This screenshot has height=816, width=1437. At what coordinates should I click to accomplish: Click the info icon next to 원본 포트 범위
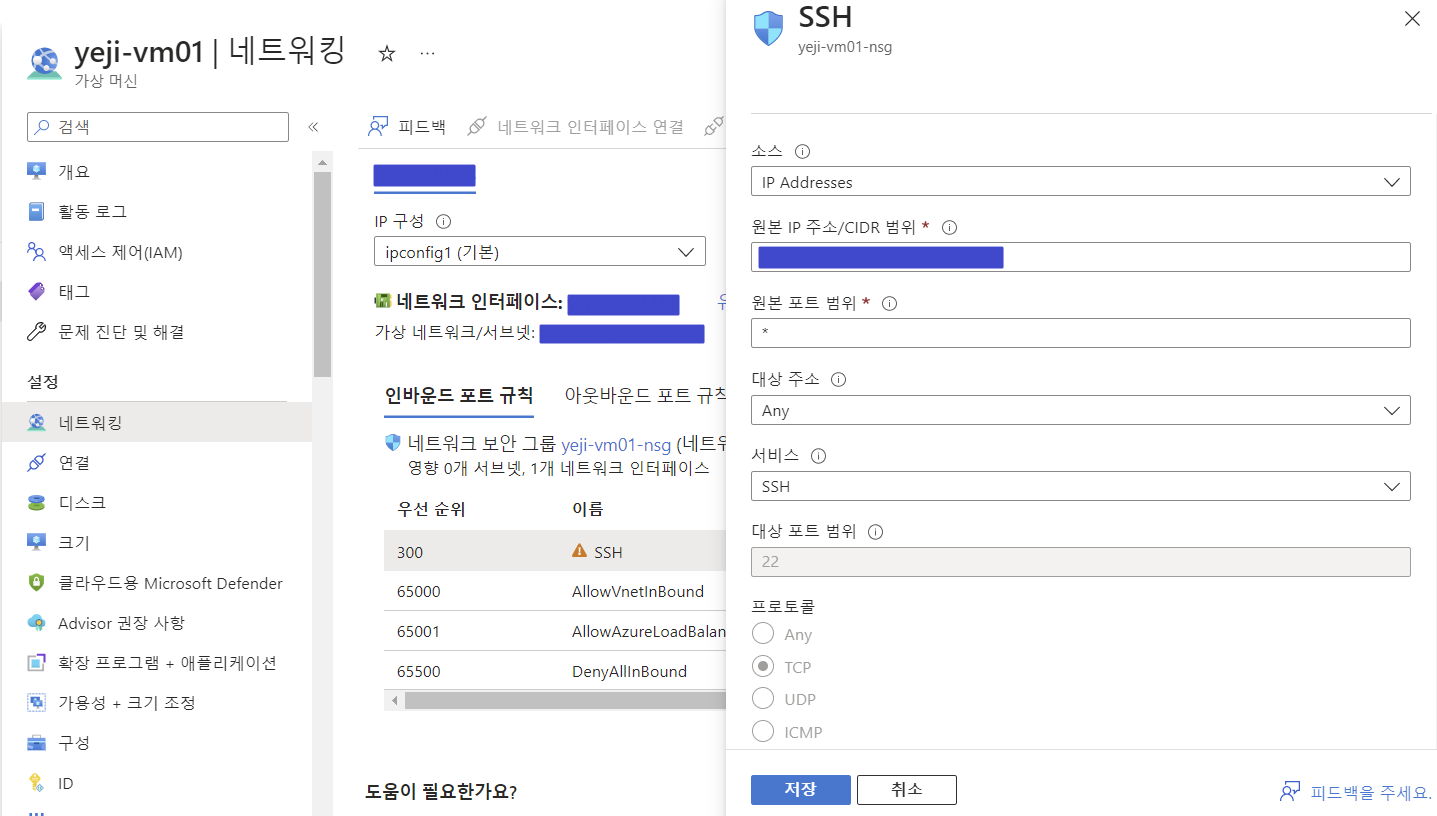pos(889,304)
